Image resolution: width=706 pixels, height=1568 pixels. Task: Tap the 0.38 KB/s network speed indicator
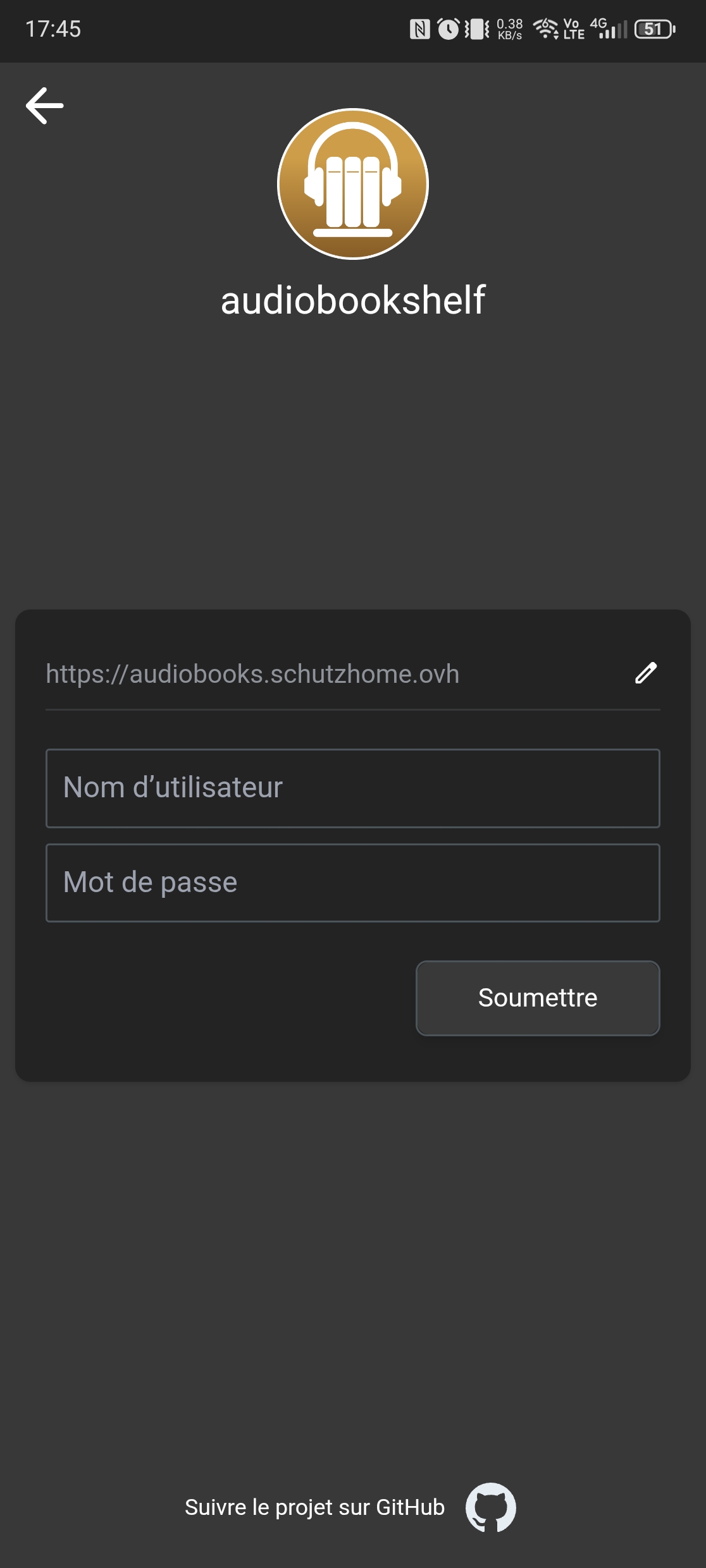(x=510, y=29)
